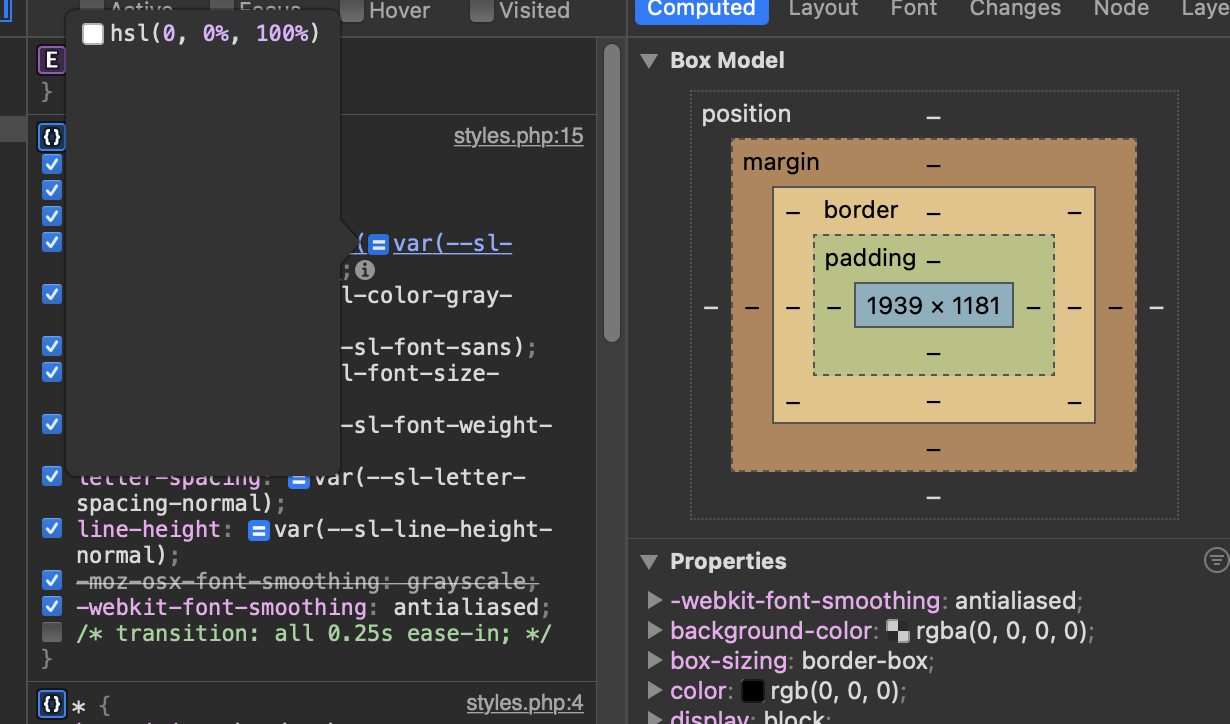Open the styles.php:15 source link
The height and width of the screenshot is (724, 1230).
[x=519, y=135]
